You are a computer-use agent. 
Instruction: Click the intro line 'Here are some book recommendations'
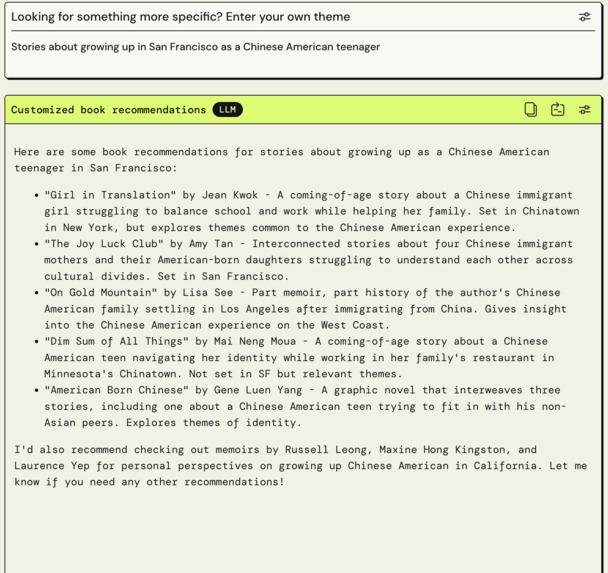click(282, 160)
